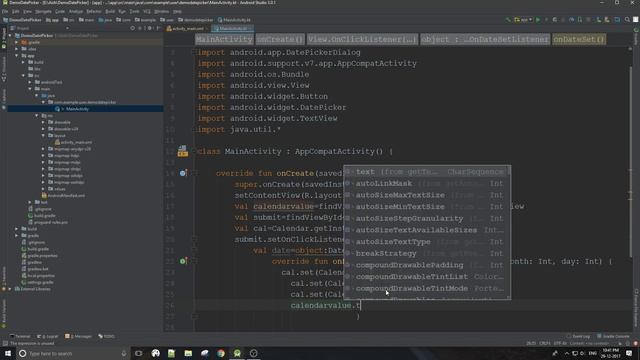Open the app run configuration dropdown
Viewport: 640px width, 360px height.
(523, 20)
